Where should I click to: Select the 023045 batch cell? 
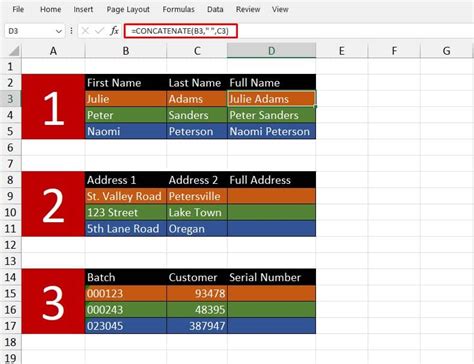pyautogui.click(x=126, y=326)
